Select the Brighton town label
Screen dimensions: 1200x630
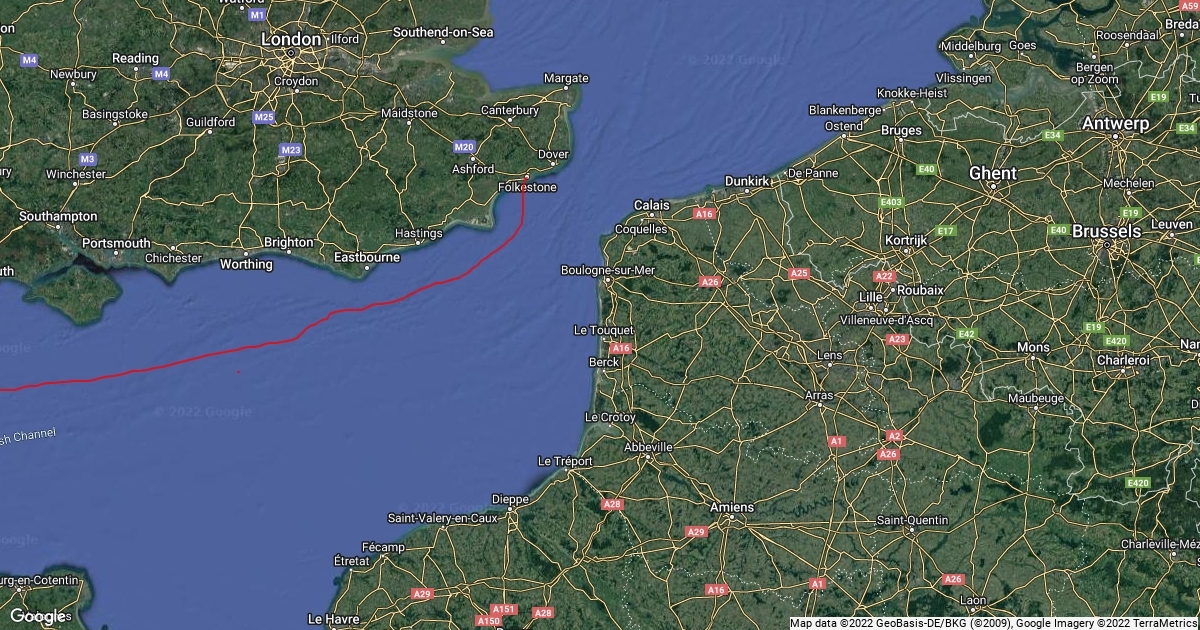click(x=288, y=242)
